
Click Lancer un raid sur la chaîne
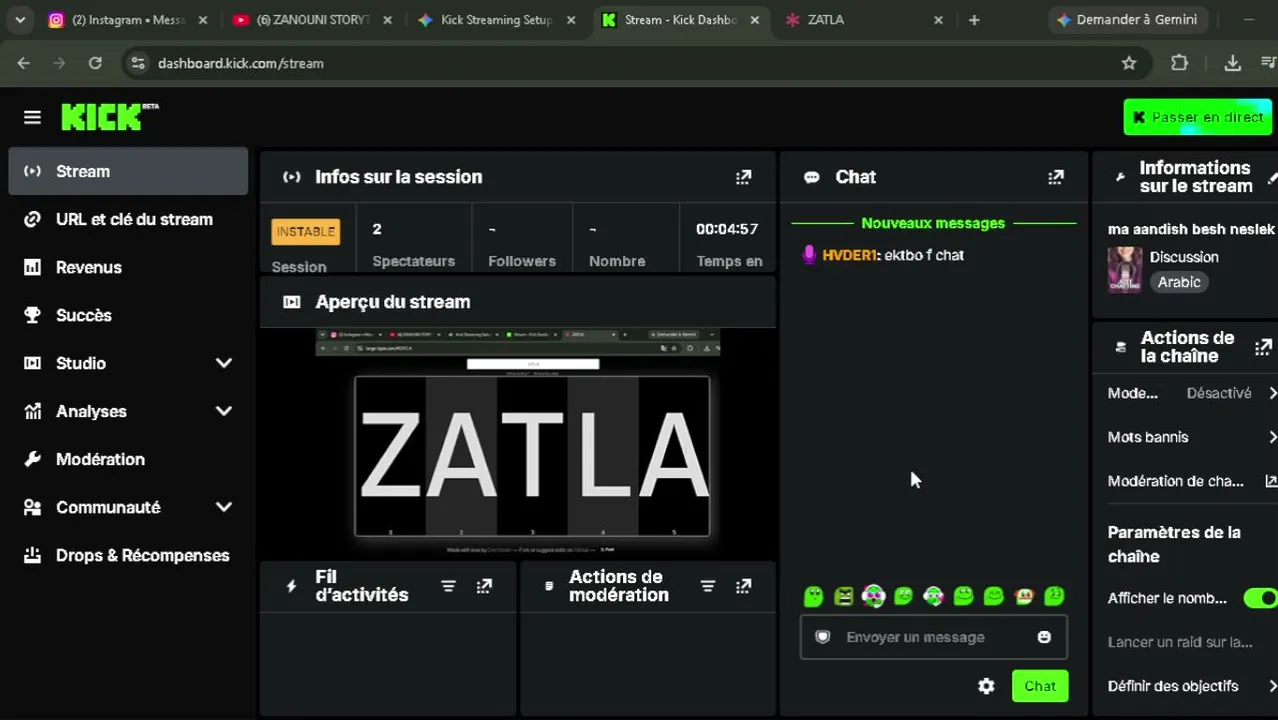click(1180, 642)
